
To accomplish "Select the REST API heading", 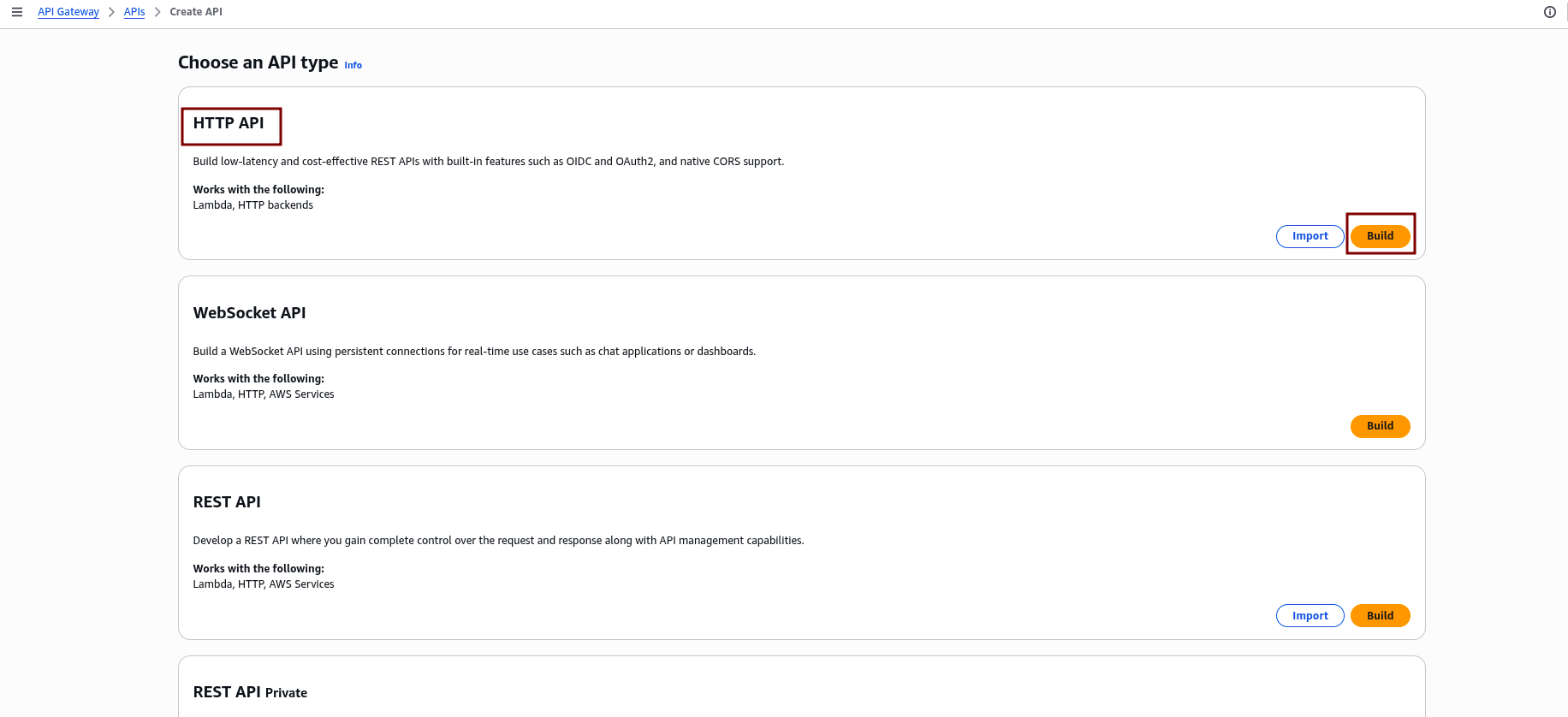I will coord(227,502).
